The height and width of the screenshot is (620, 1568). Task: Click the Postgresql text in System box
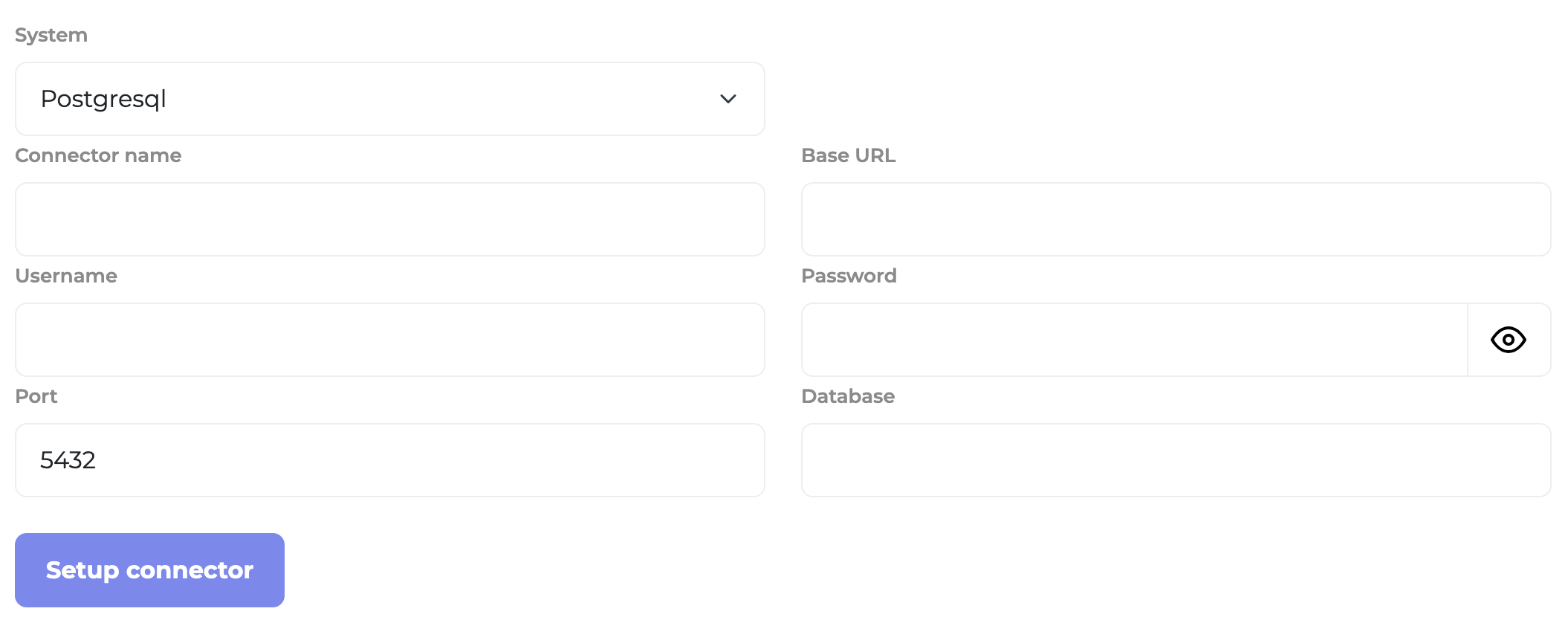pos(103,99)
